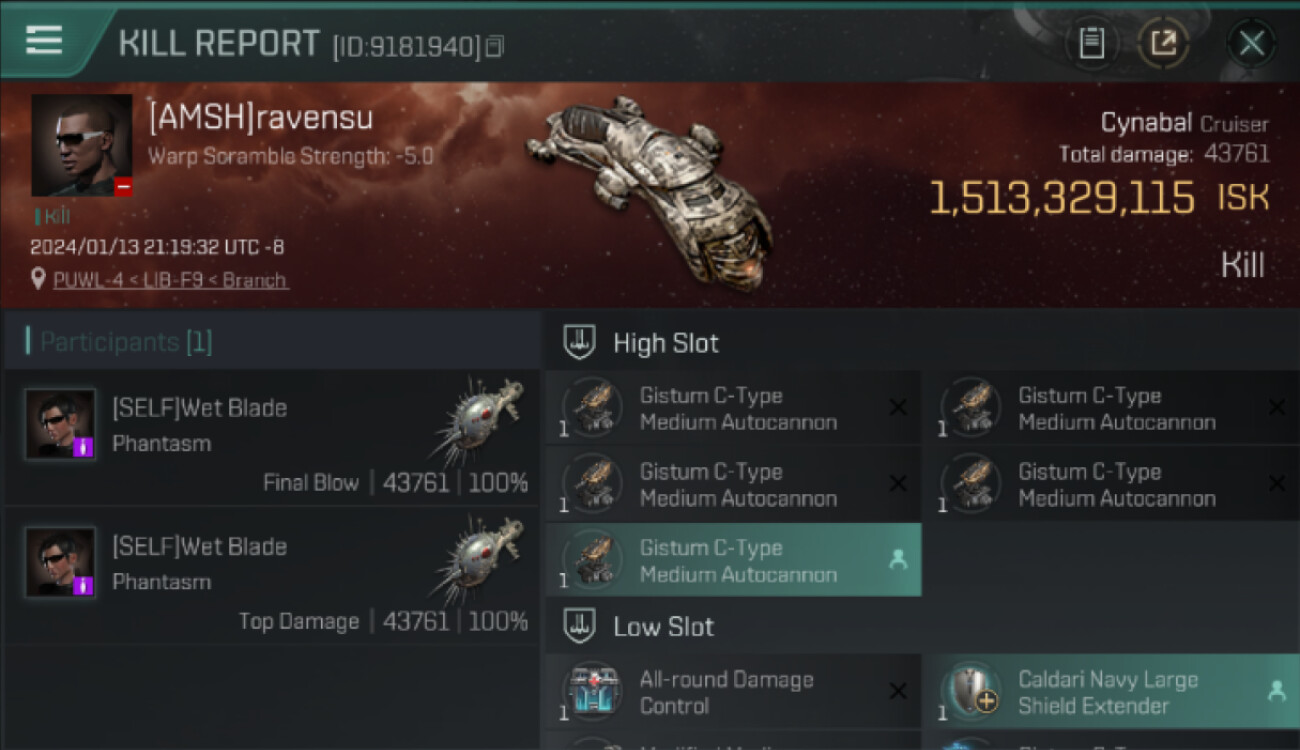Open the clipboard report icon
The width and height of the screenshot is (1300, 750).
tap(1091, 43)
